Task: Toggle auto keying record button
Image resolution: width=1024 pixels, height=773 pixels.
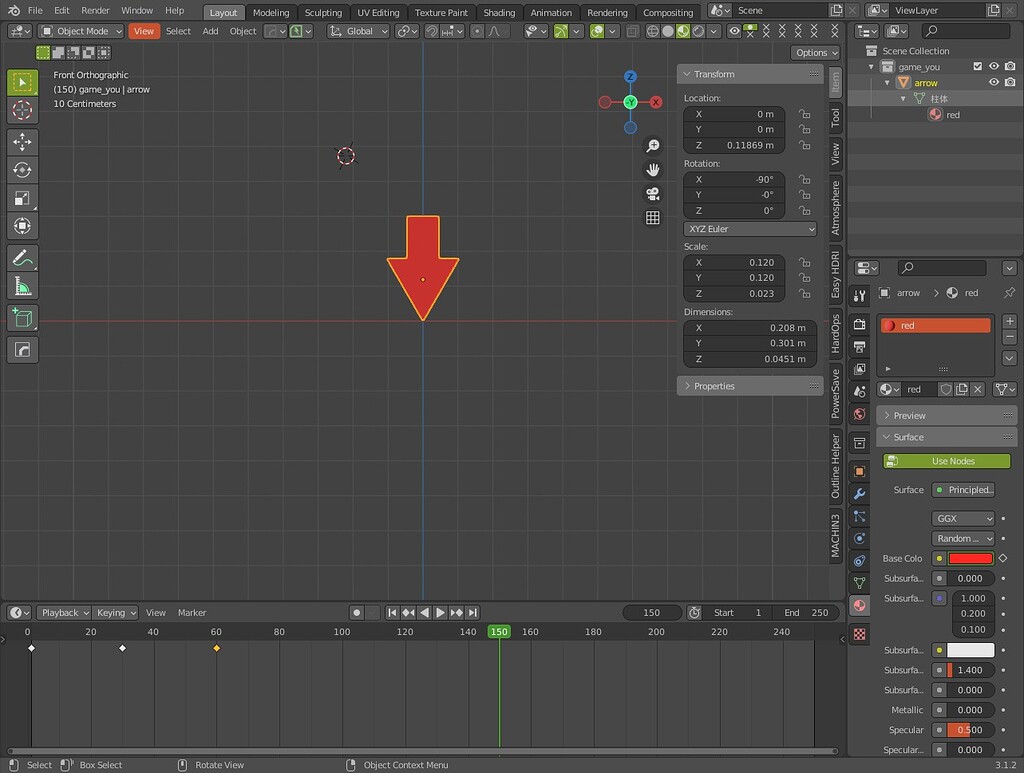Action: pyautogui.click(x=357, y=612)
